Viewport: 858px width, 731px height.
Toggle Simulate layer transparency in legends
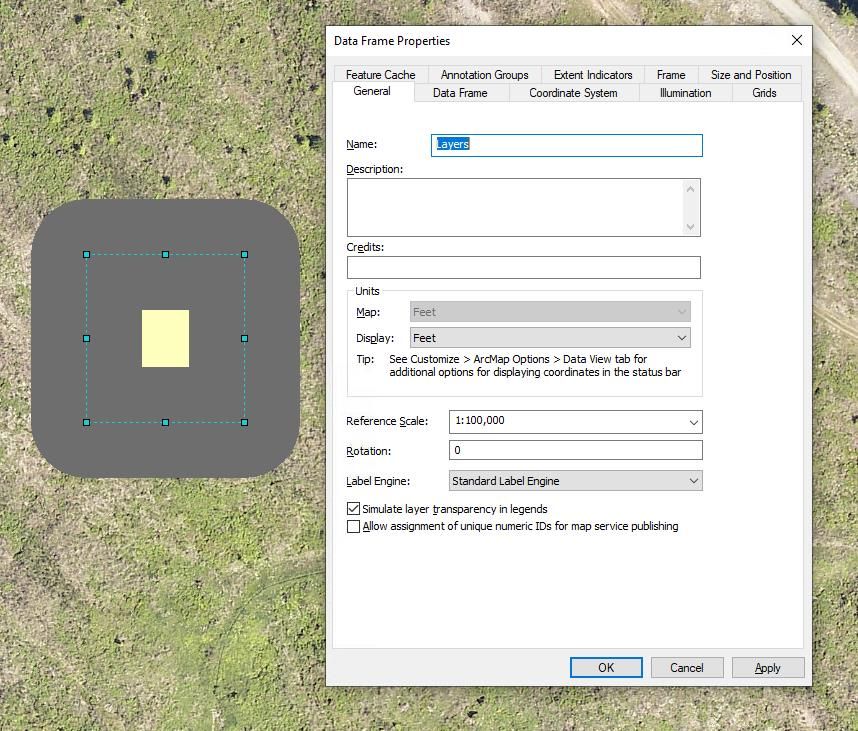353,509
